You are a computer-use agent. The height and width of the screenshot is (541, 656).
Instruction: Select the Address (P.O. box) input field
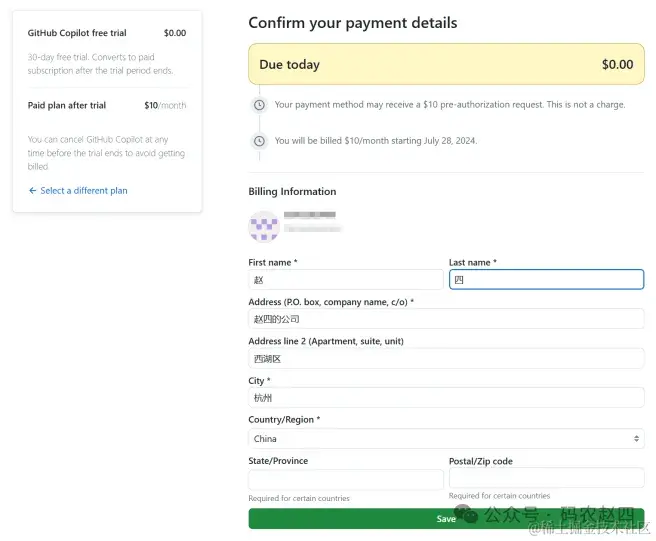tap(445, 319)
